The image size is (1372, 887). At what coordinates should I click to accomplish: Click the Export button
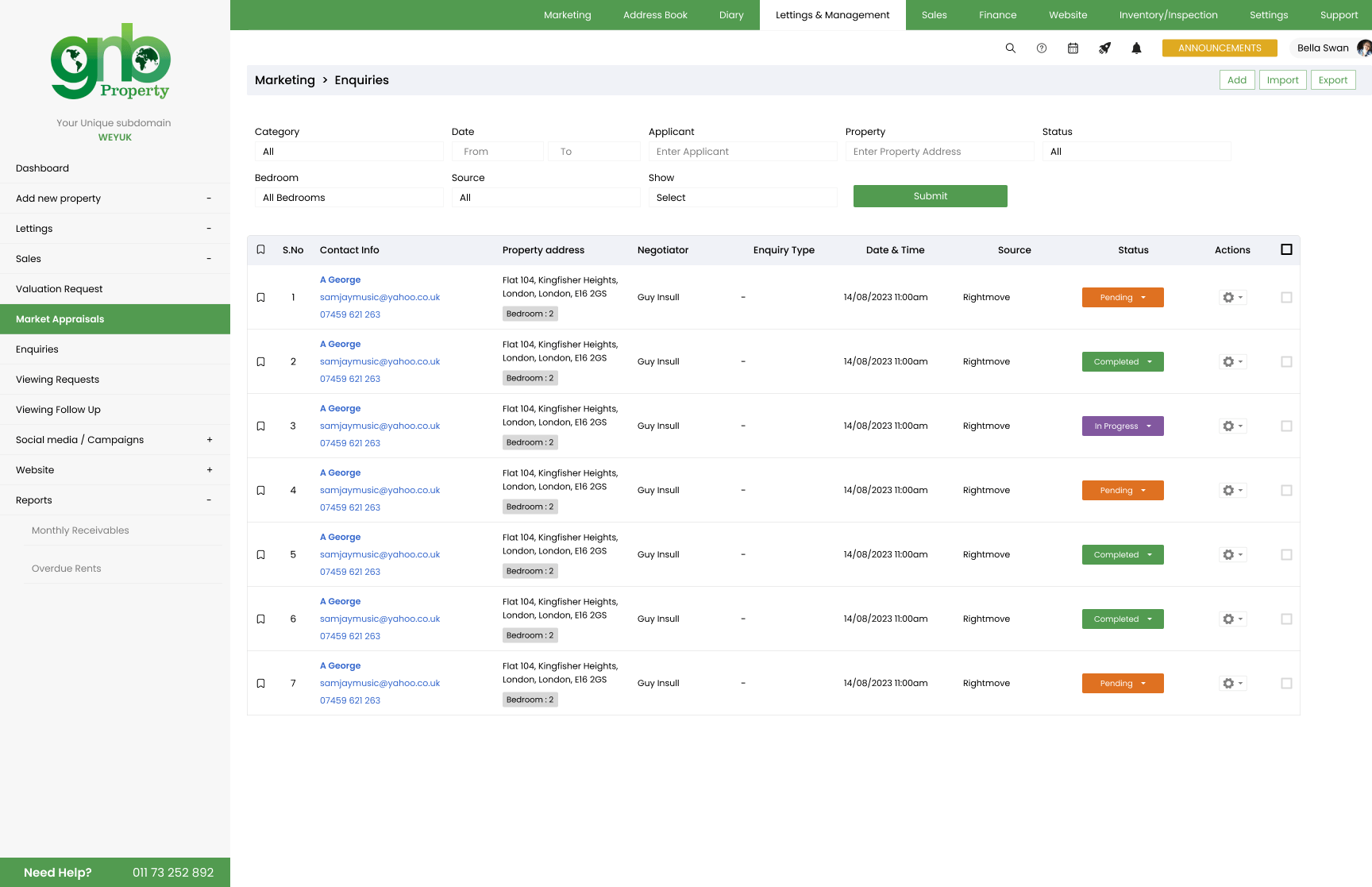pos(1332,80)
